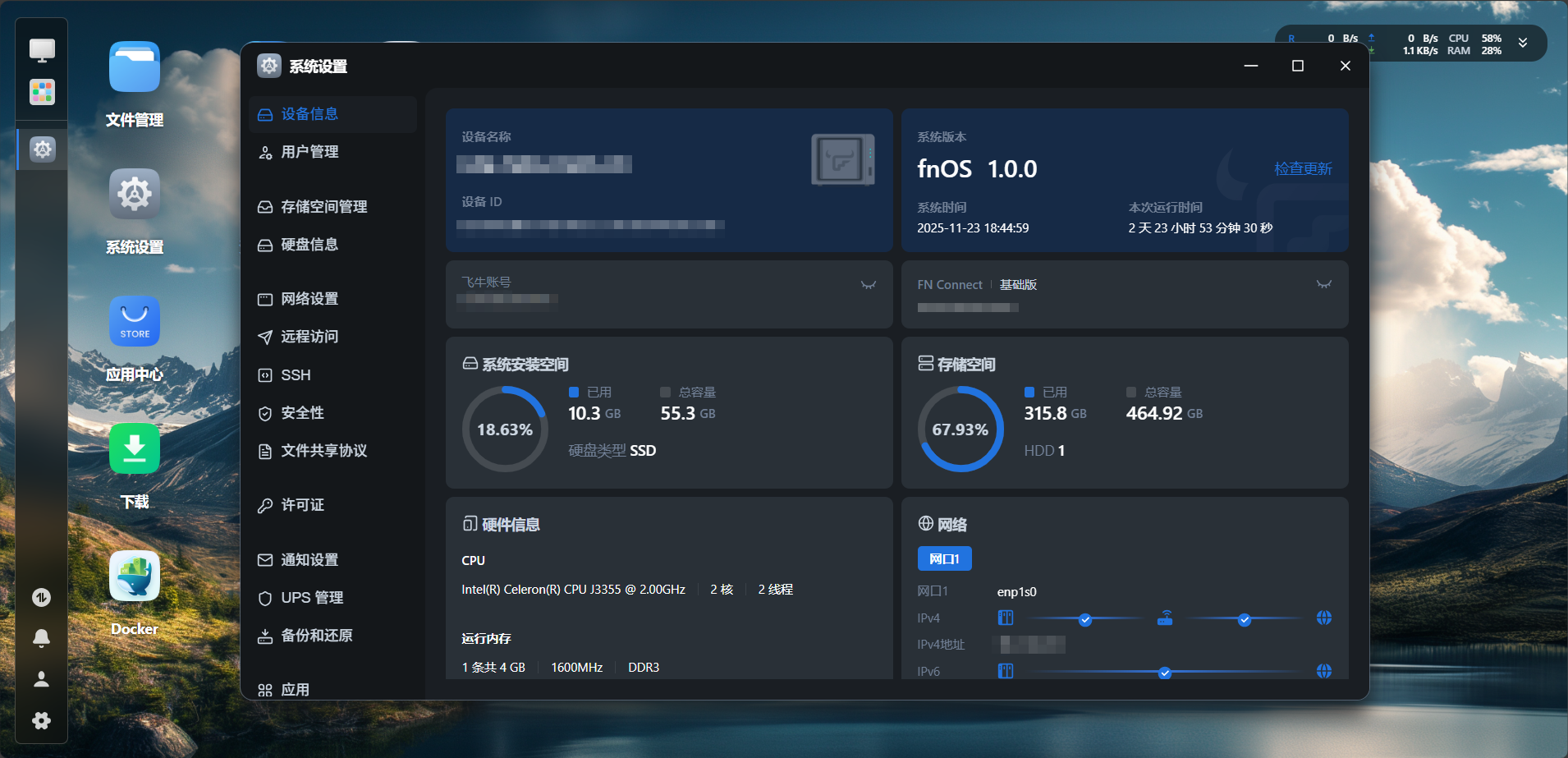Screen dimensions: 1568x758
Task: Click the desktop monitor icon in the dock
Action: click(x=42, y=49)
